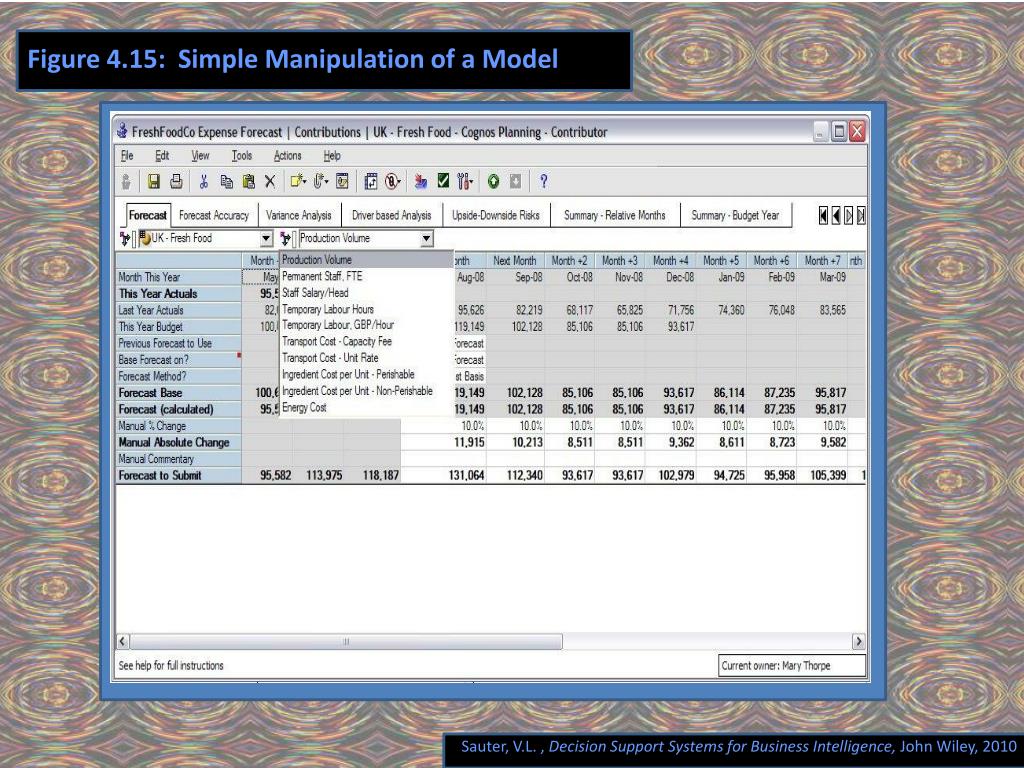
Task: Click the paperclip attach document icon
Action: [320, 182]
